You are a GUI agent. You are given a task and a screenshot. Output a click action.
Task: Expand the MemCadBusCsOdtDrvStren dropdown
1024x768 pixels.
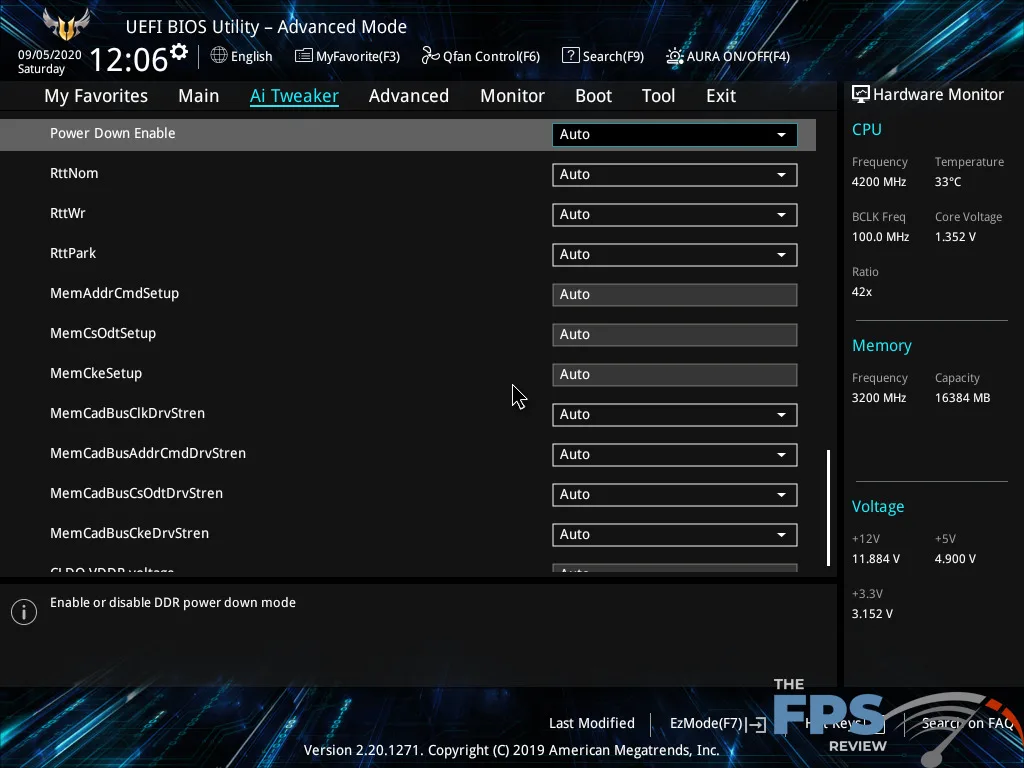pyautogui.click(x=675, y=494)
